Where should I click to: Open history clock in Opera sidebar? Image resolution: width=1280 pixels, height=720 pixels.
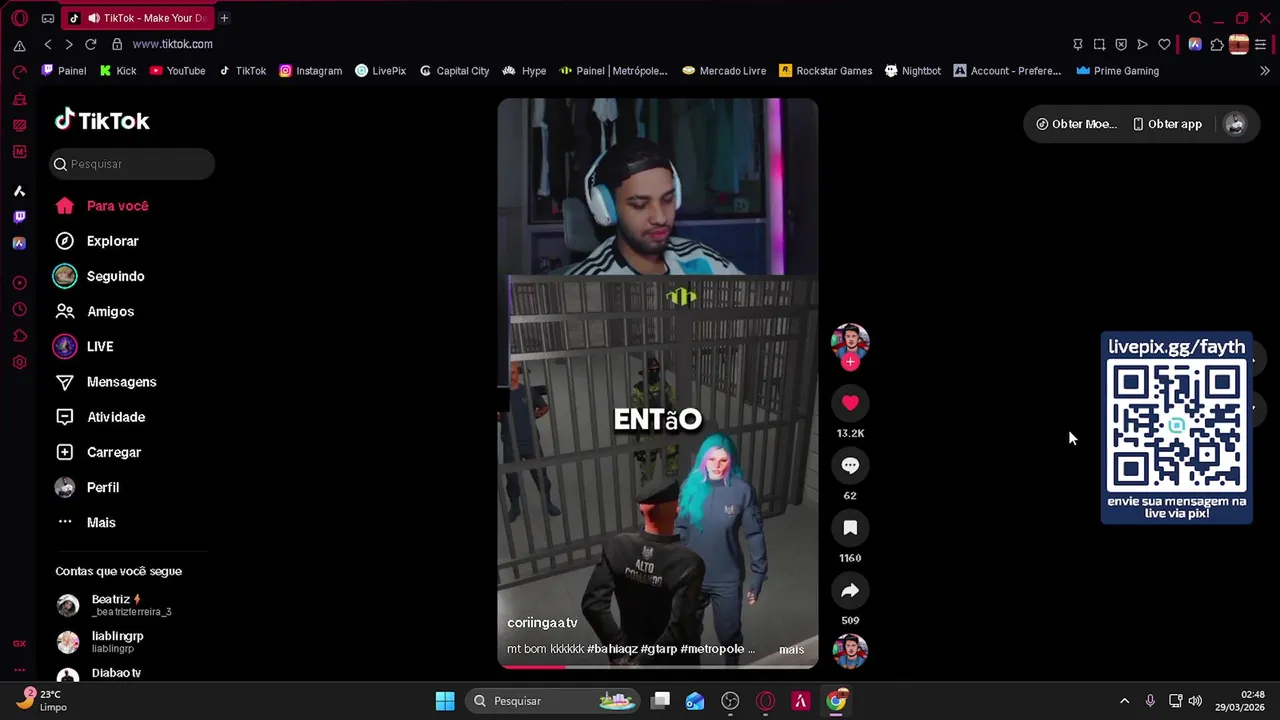(x=19, y=310)
